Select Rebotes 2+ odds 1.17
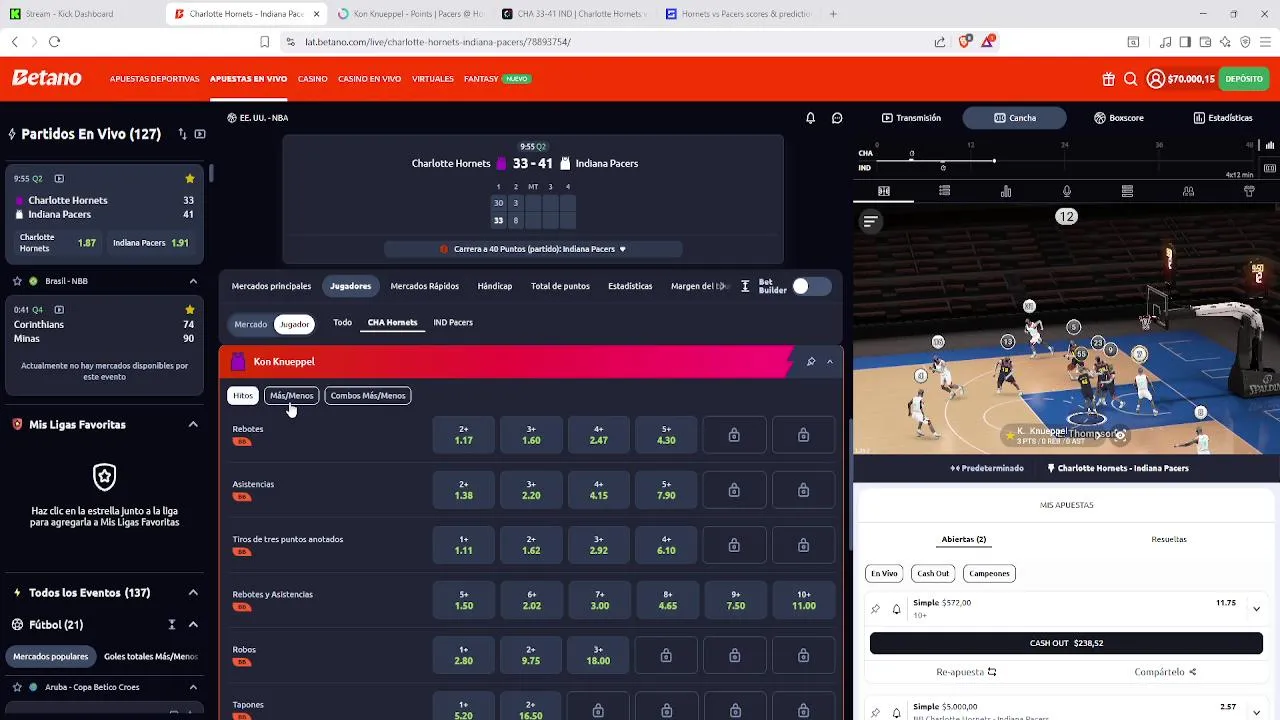 pyautogui.click(x=464, y=435)
